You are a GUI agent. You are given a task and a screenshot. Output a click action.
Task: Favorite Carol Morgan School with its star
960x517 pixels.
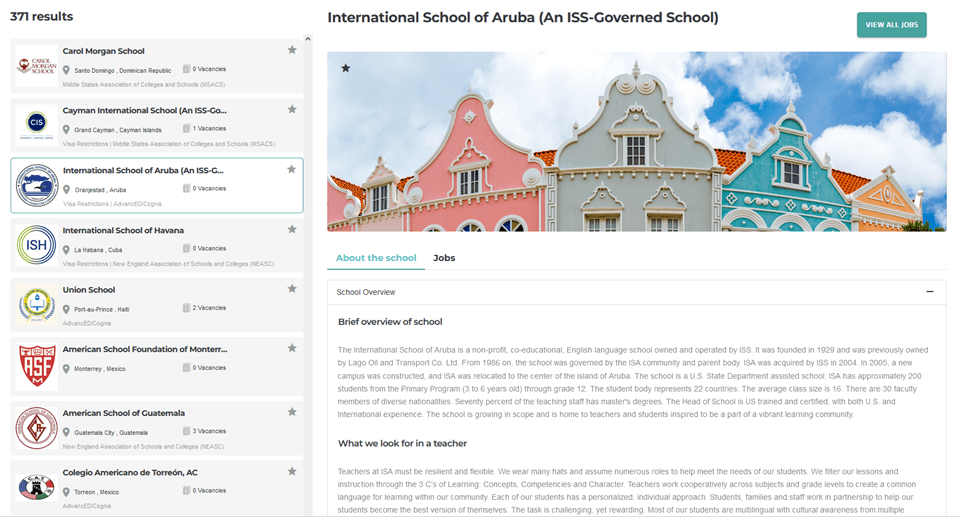pos(292,50)
